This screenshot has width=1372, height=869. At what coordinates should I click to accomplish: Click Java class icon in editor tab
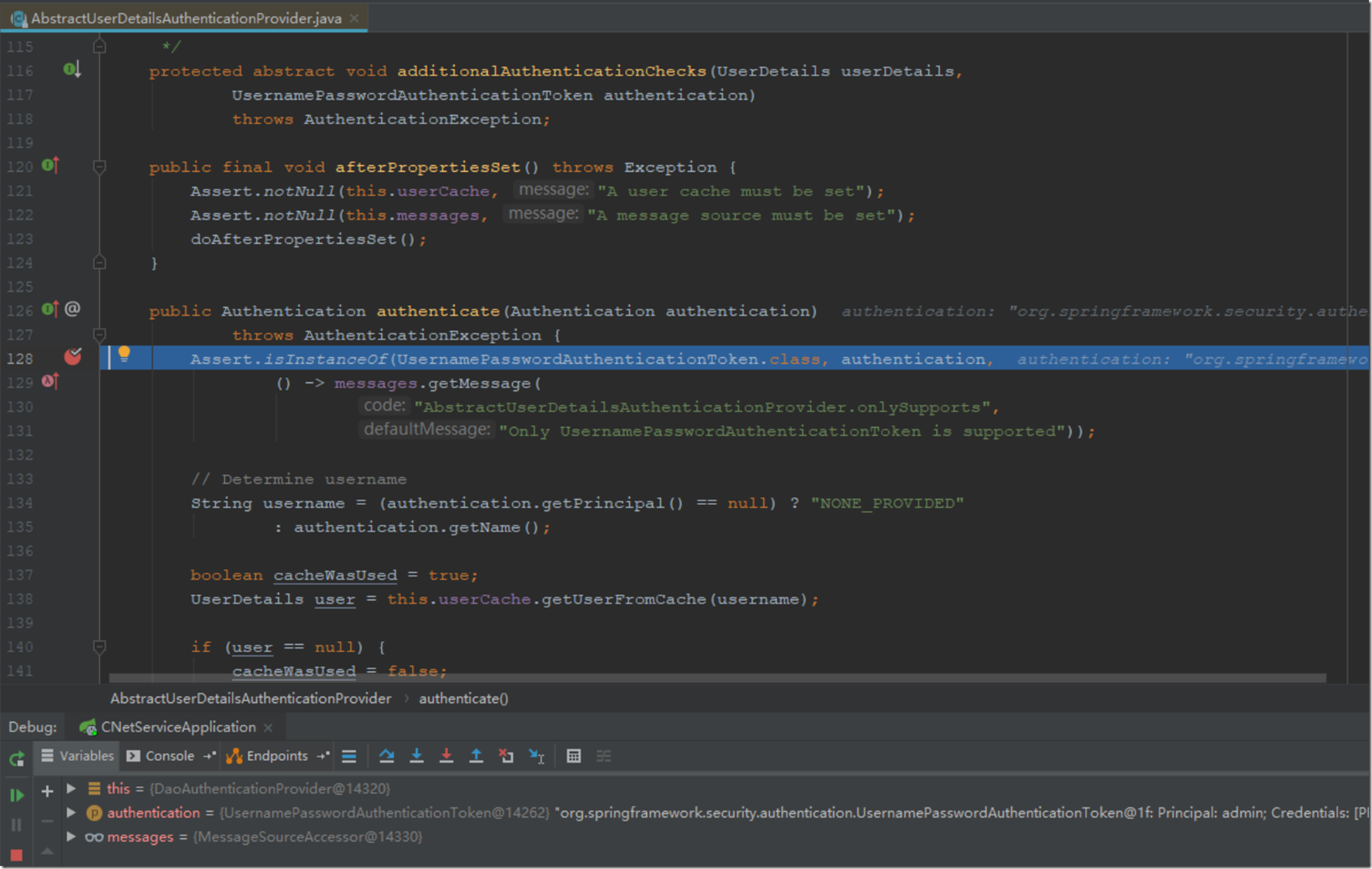(x=18, y=18)
